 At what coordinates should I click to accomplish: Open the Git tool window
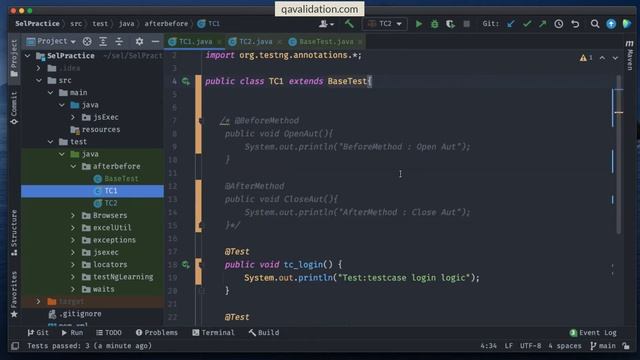(x=38, y=333)
